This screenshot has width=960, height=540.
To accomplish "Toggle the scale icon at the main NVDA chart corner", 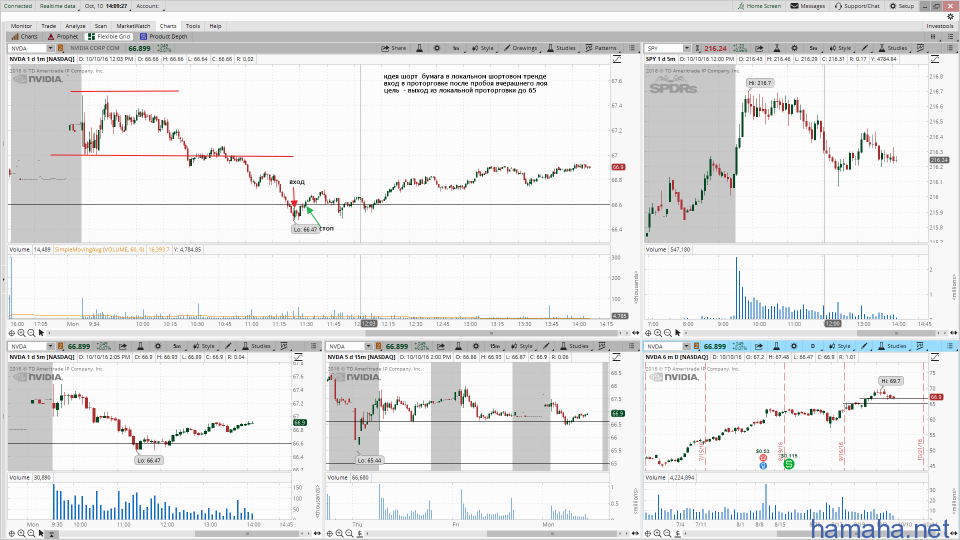I will pyautogui.click(x=617, y=59).
